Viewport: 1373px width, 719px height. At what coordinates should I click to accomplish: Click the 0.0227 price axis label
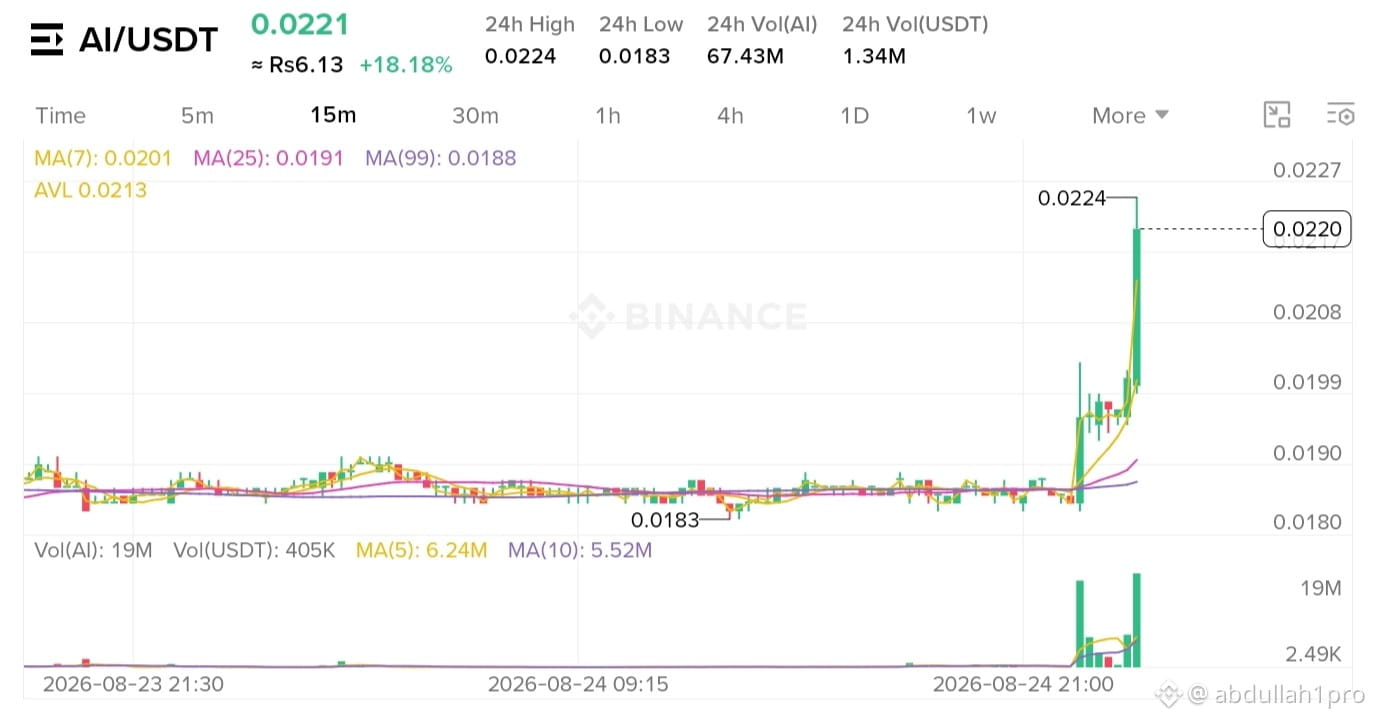[x=1306, y=170]
